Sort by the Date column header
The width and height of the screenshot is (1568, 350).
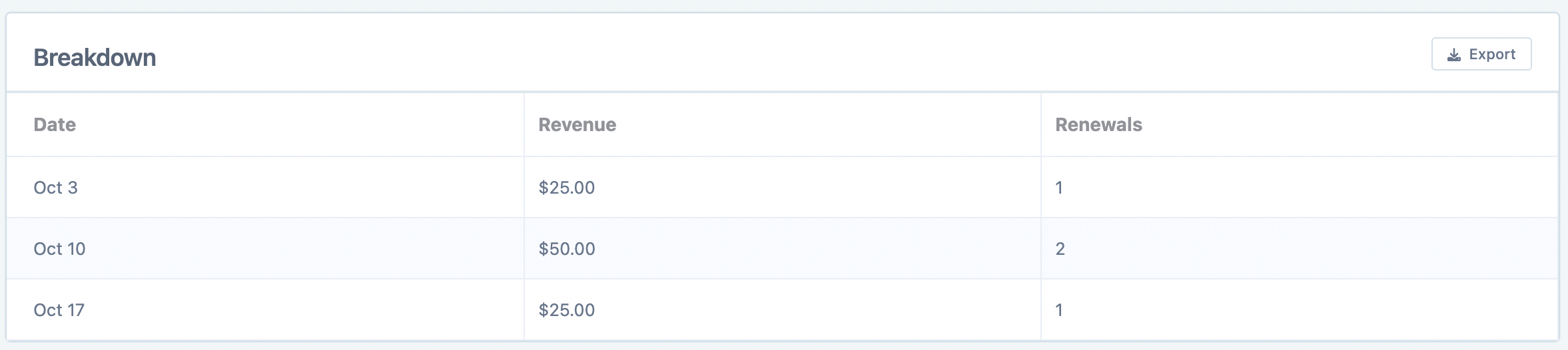click(55, 124)
